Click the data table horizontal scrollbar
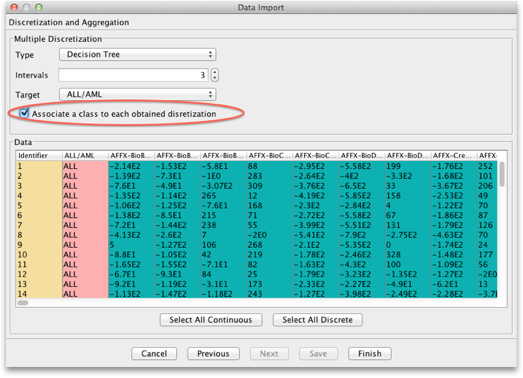 23,303
